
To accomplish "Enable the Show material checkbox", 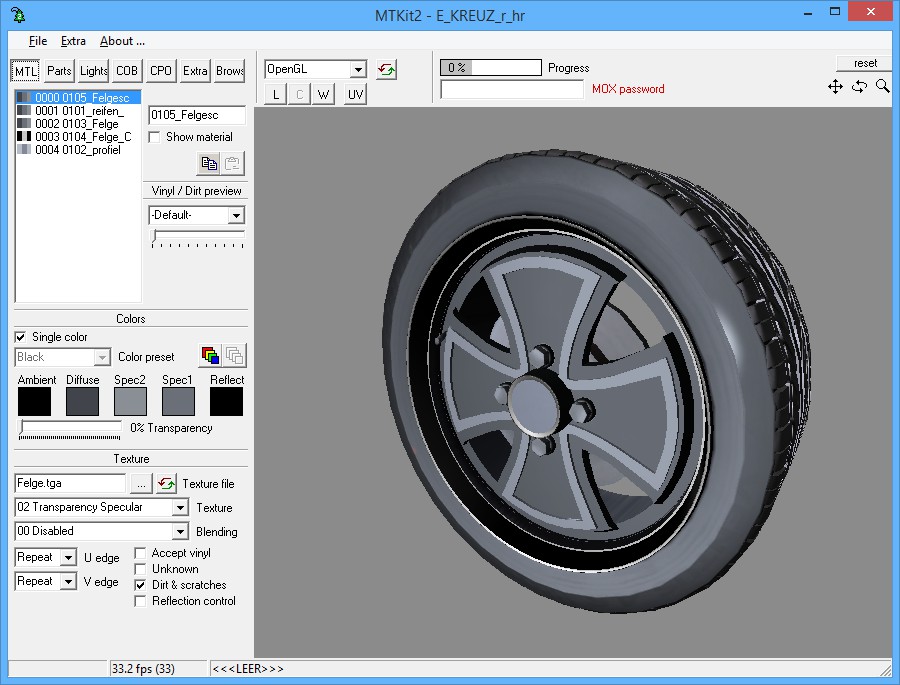I will [155, 137].
